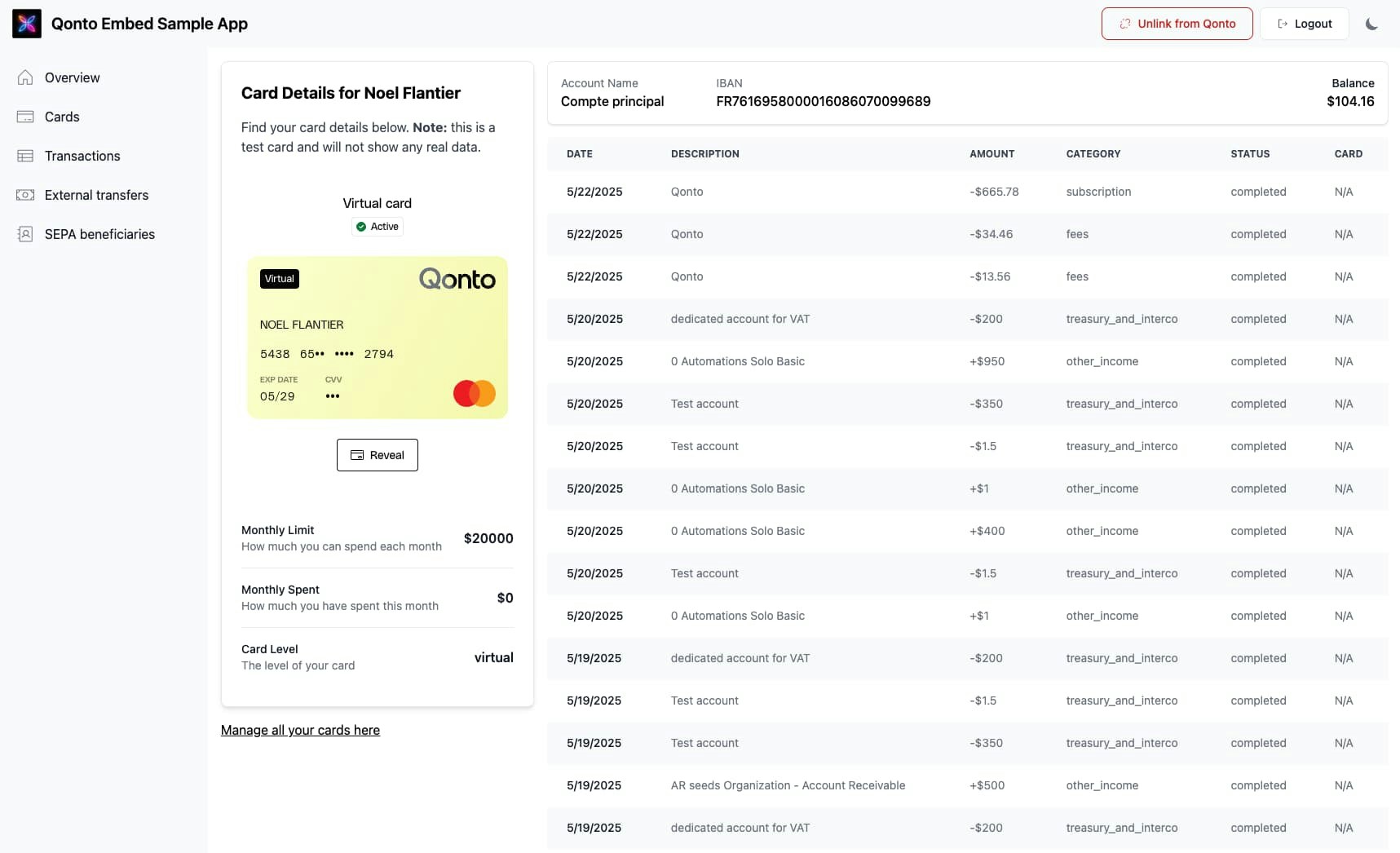Click the list icon beside Transactions
The image size is (1400, 853).
click(x=25, y=156)
